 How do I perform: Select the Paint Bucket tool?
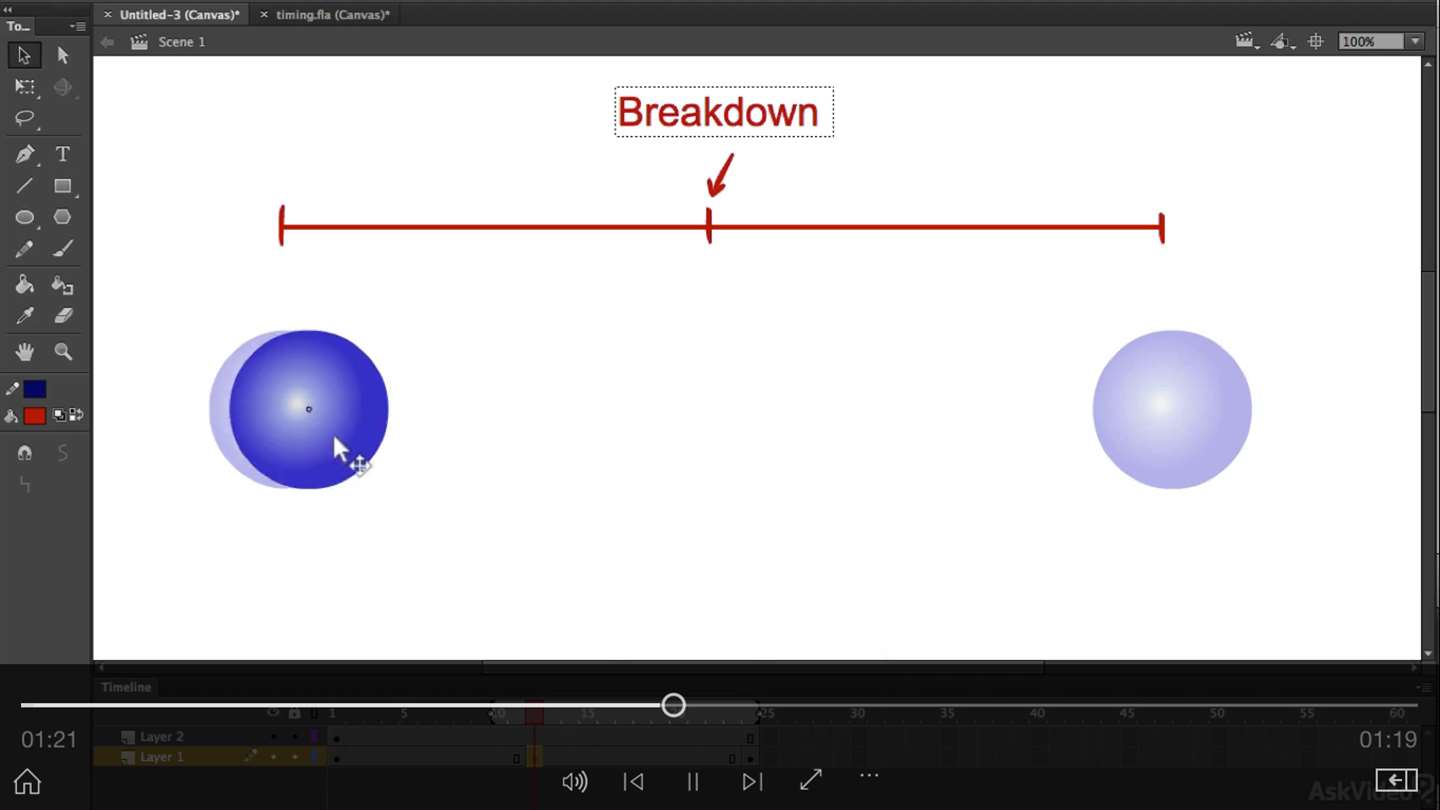coord(24,285)
